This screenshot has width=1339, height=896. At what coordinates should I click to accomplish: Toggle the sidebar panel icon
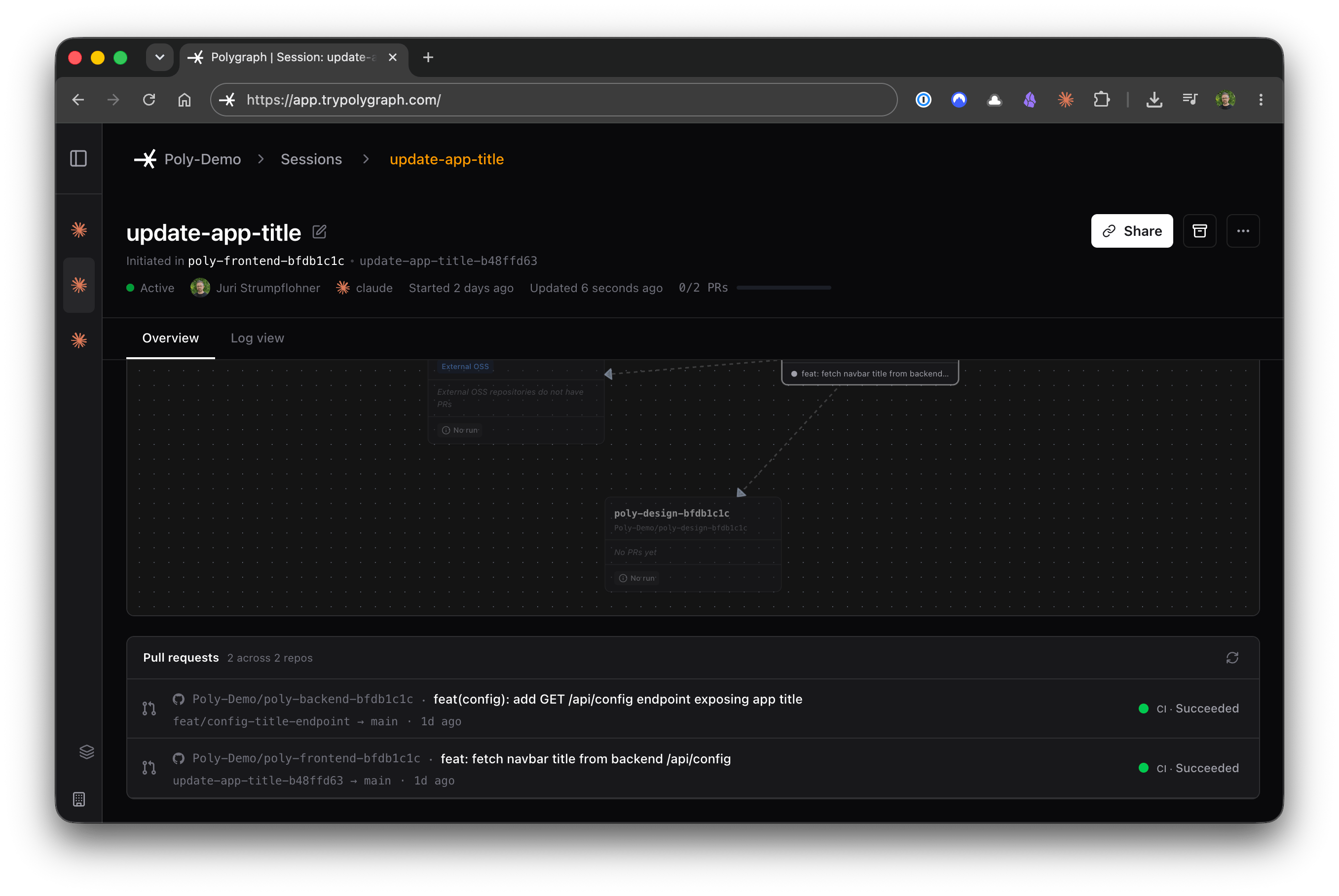[78, 158]
